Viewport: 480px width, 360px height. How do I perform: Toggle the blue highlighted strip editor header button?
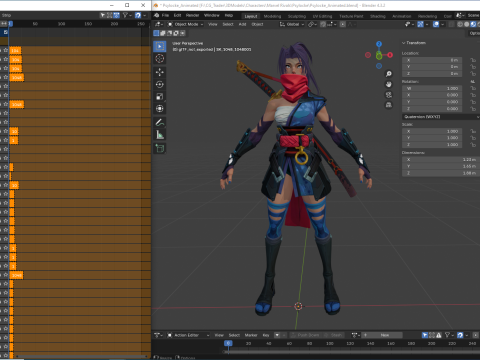click(x=116, y=15)
